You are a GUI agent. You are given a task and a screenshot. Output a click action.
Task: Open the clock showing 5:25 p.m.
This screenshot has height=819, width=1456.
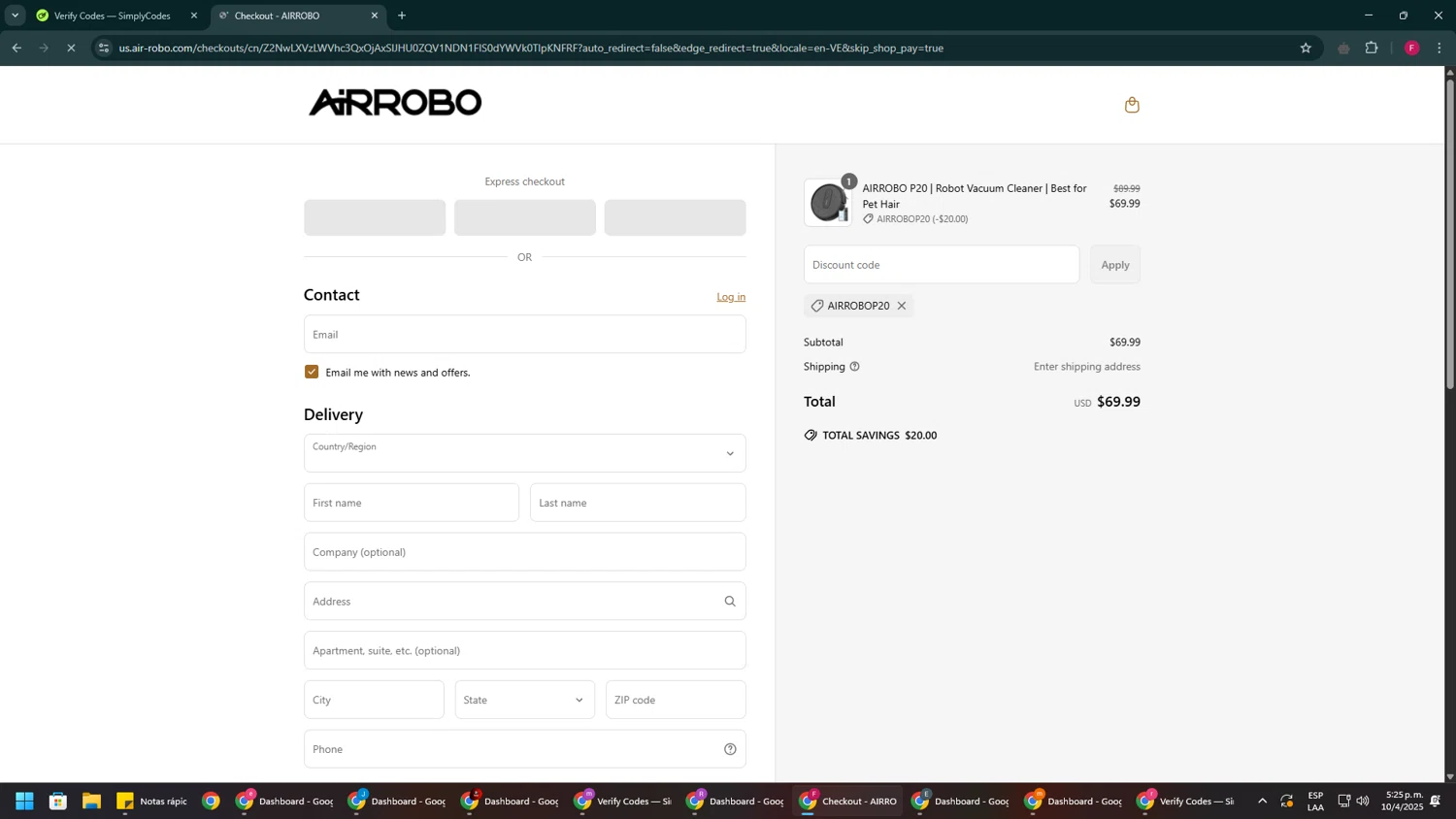click(1403, 802)
